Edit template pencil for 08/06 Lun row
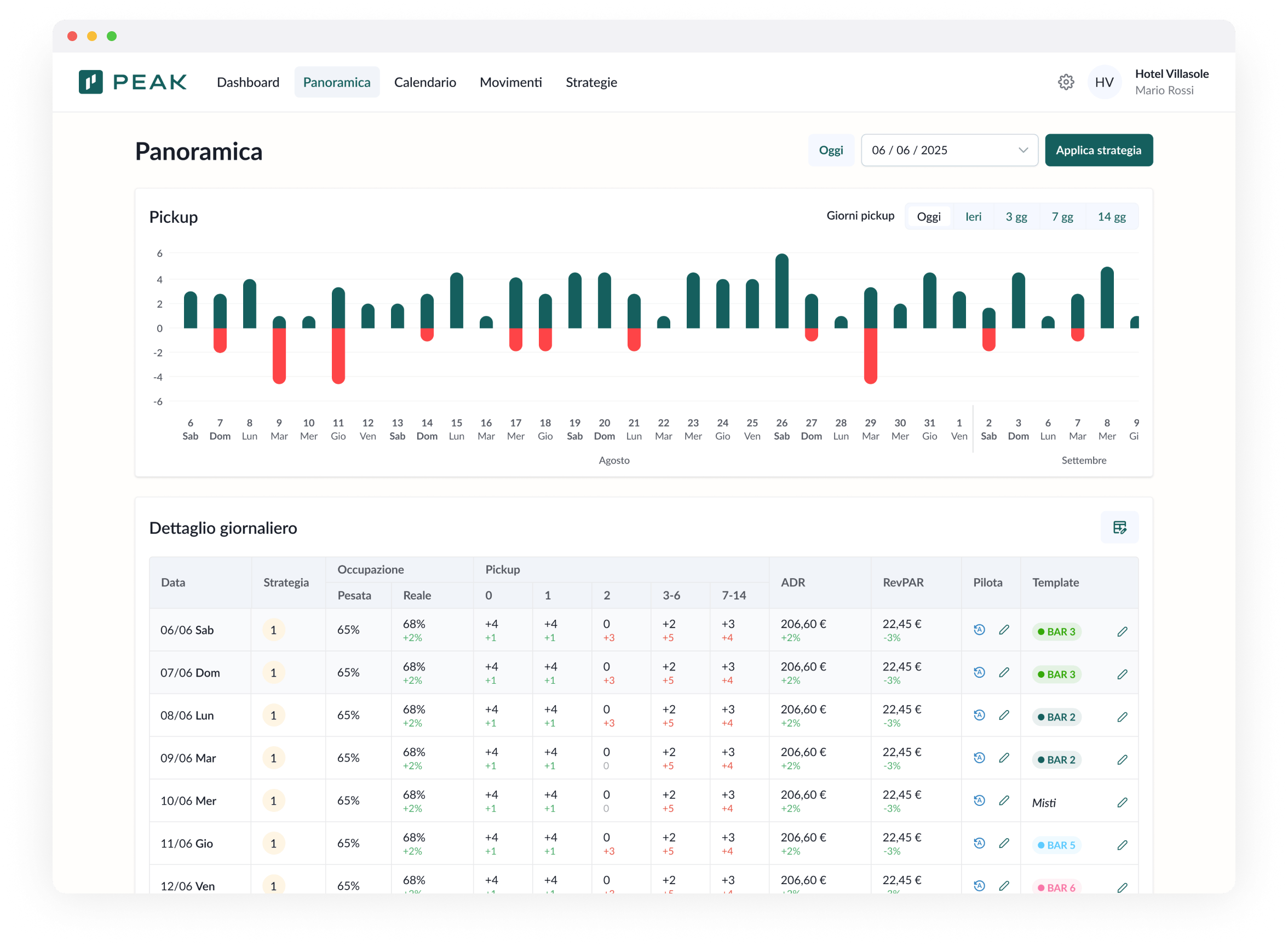This screenshot has width=1288, height=946. 1122,717
